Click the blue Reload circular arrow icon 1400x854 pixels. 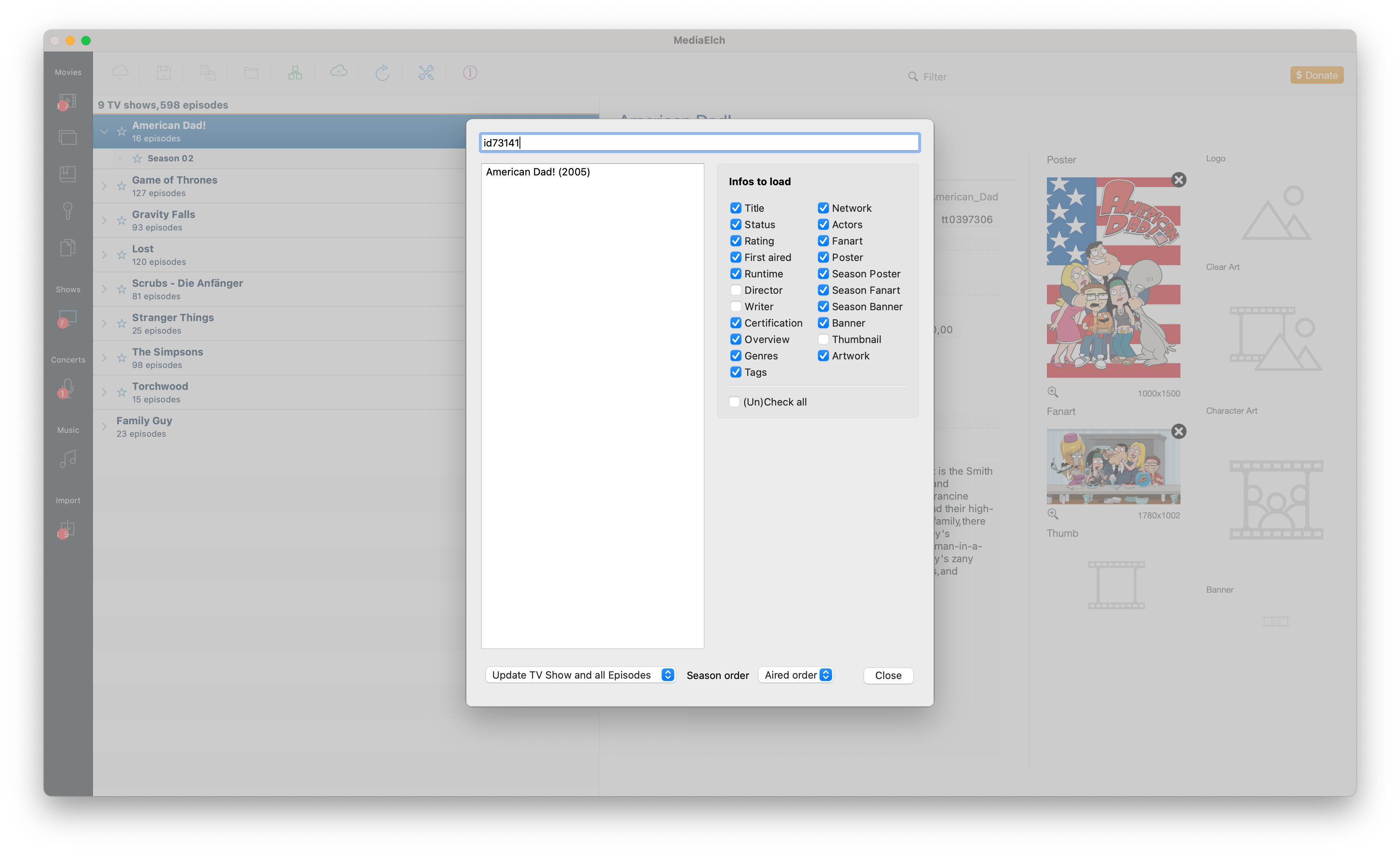(382, 72)
